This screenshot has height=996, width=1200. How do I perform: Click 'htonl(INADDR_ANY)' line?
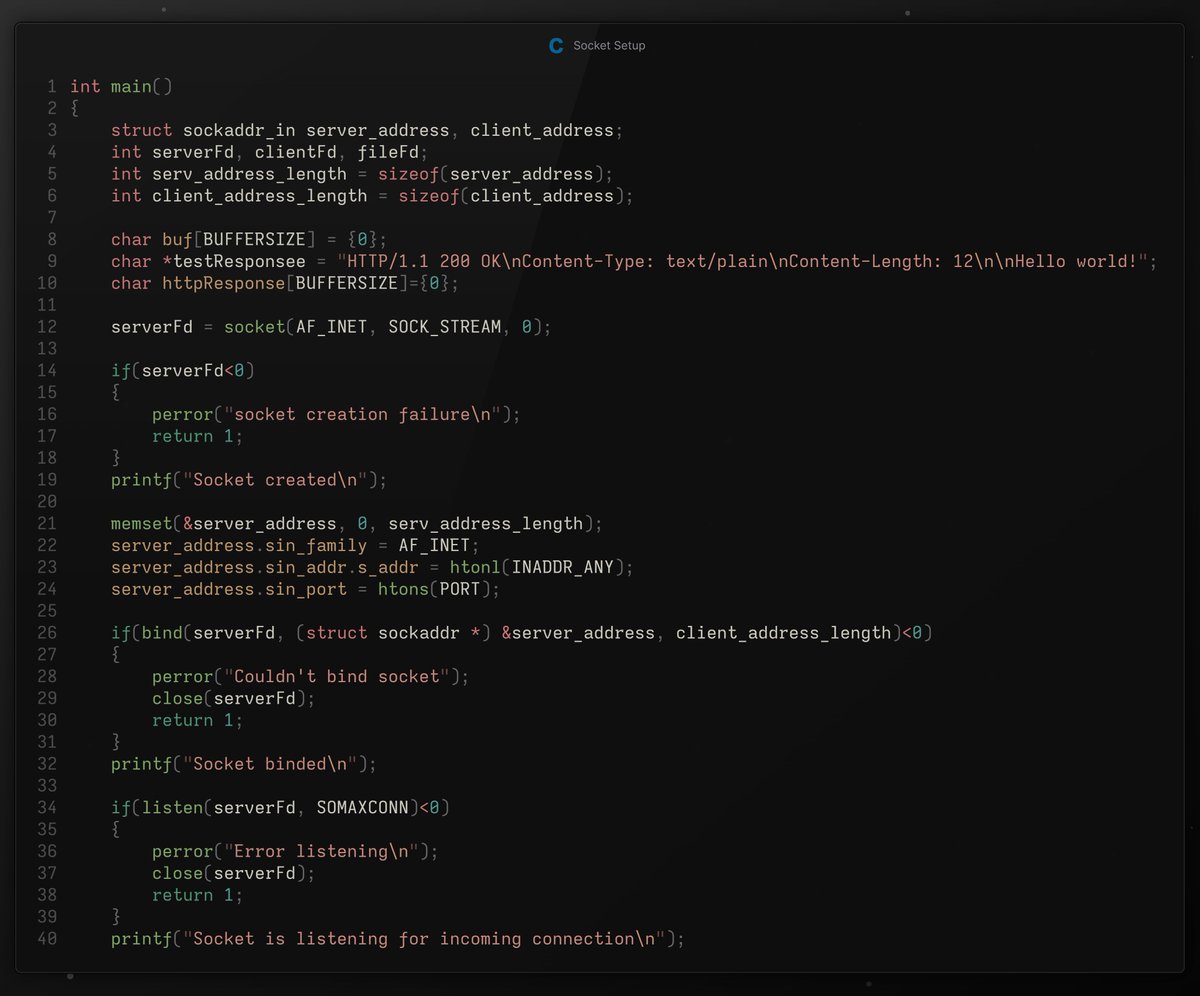point(372,568)
